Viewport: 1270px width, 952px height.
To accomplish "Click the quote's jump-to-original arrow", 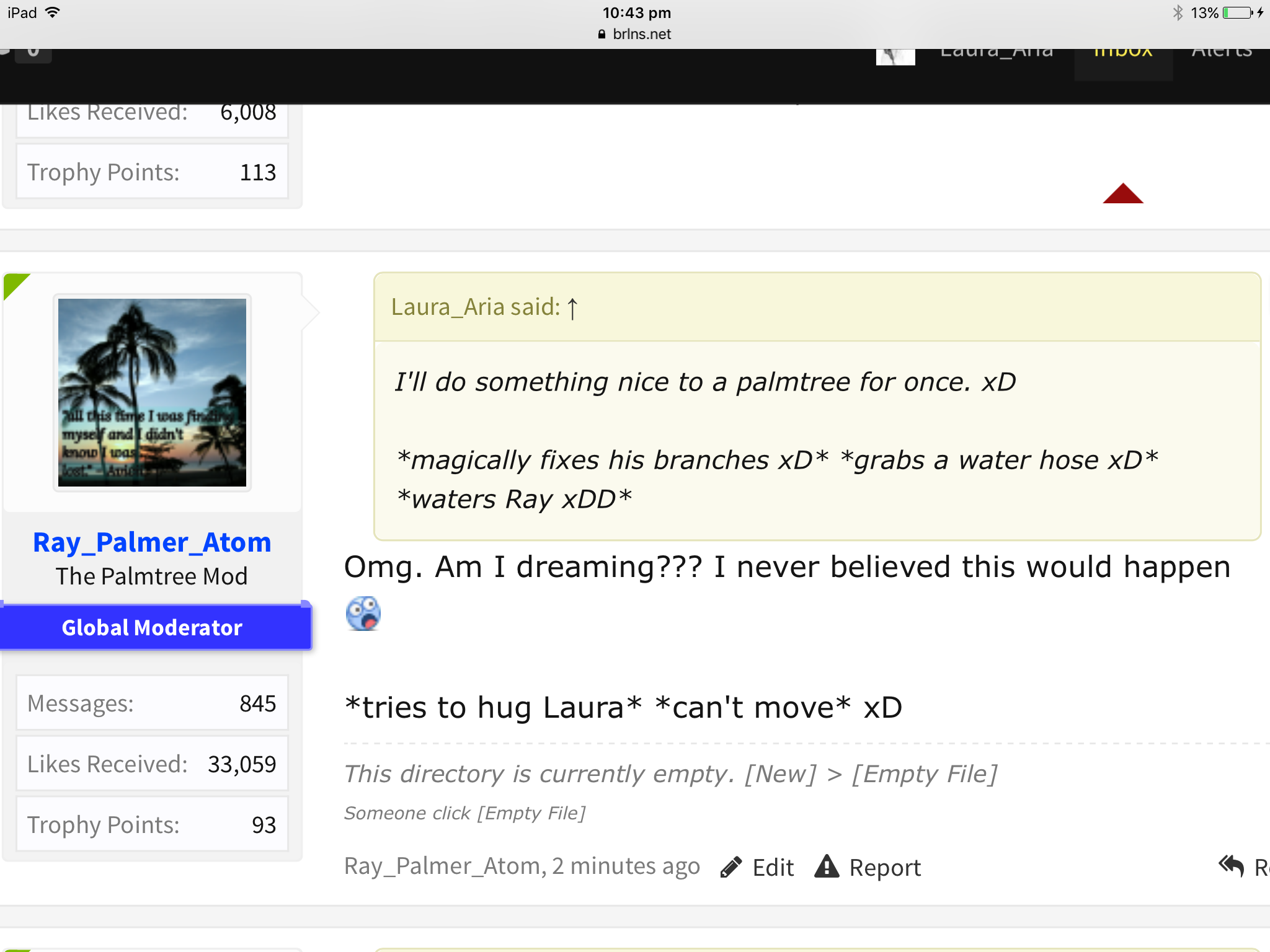I will tap(572, 308).
